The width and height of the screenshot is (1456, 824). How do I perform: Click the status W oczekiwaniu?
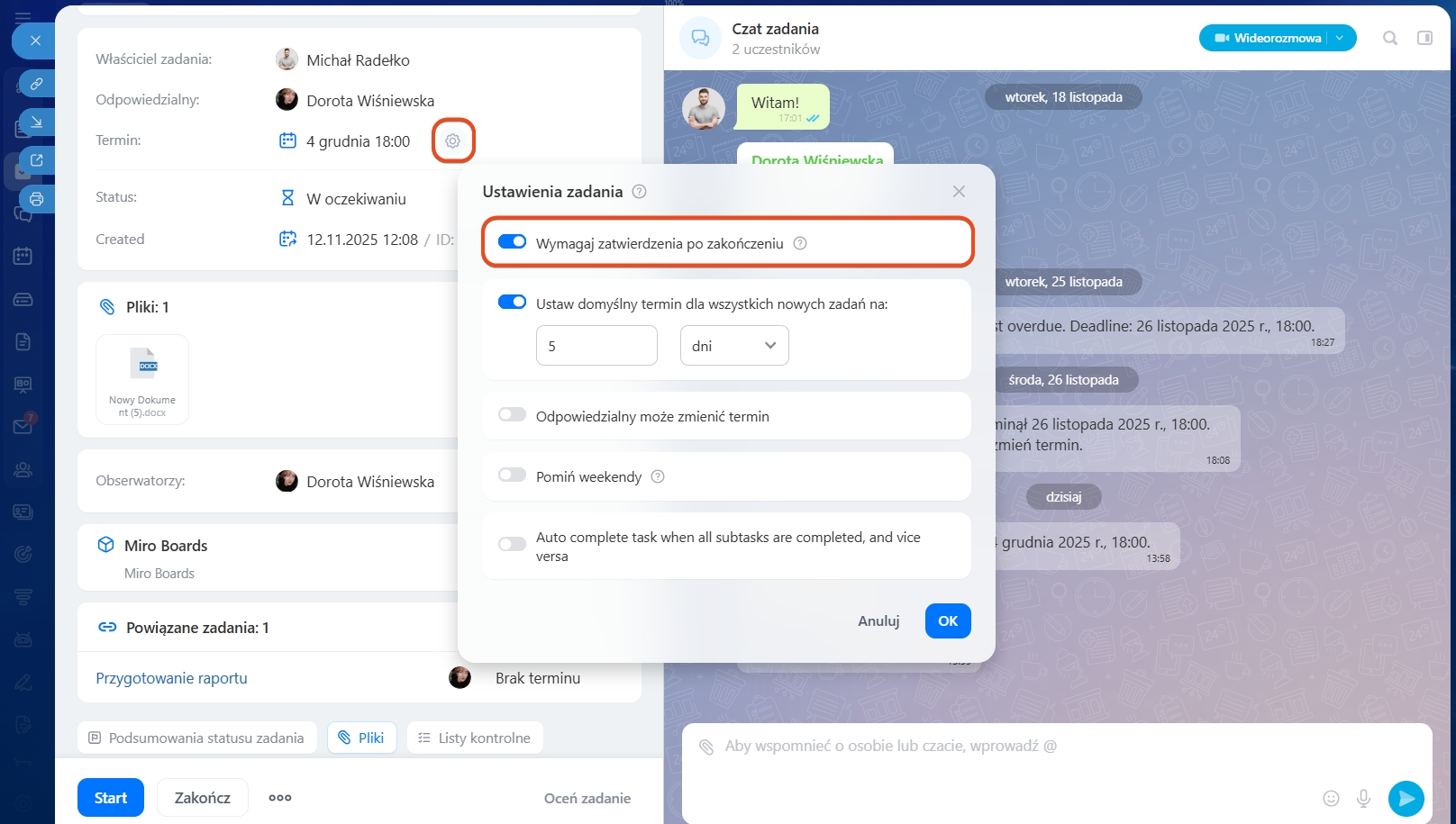356,199
